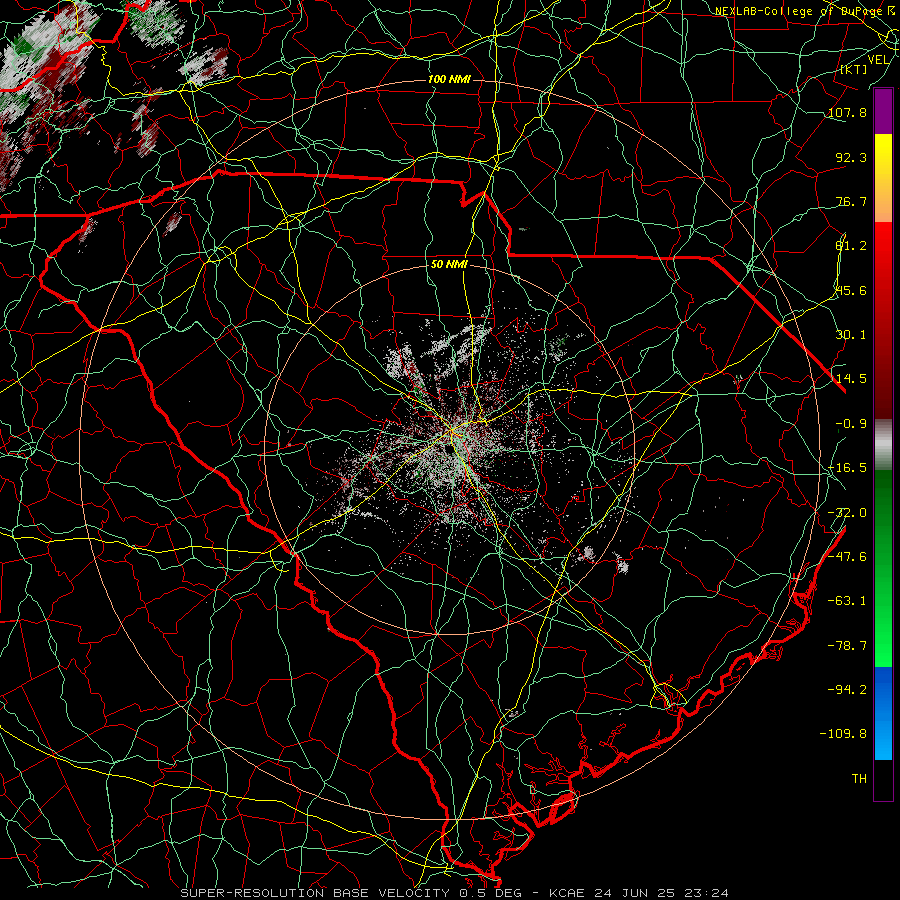Select the -0.9 value on velocity scale

pyautogui.click(x=851, y=424)
